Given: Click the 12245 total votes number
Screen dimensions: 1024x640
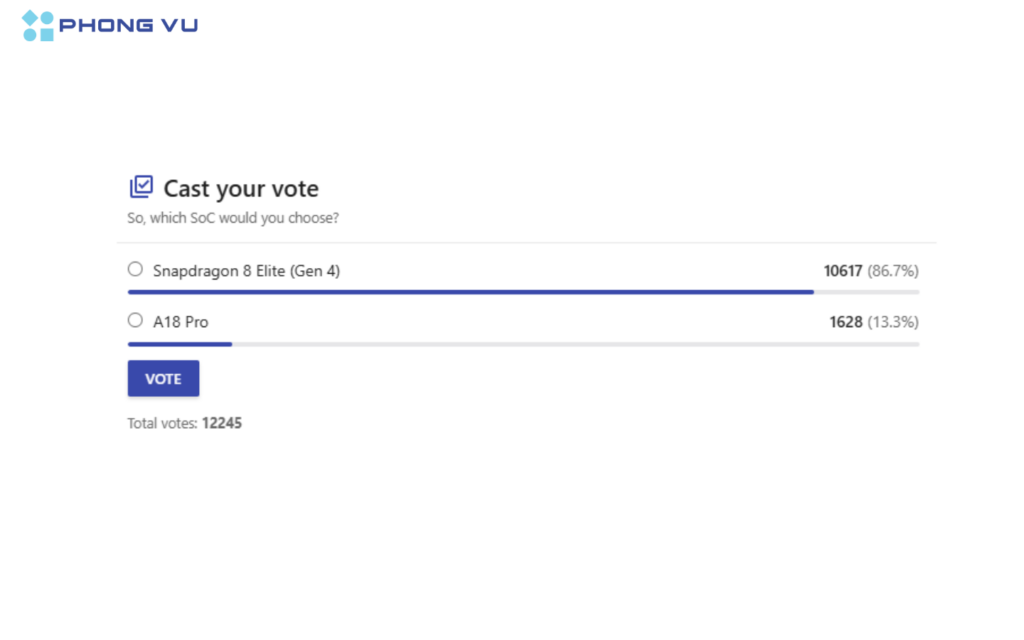Looking at the screenshot, I should (x=222, y=423).
